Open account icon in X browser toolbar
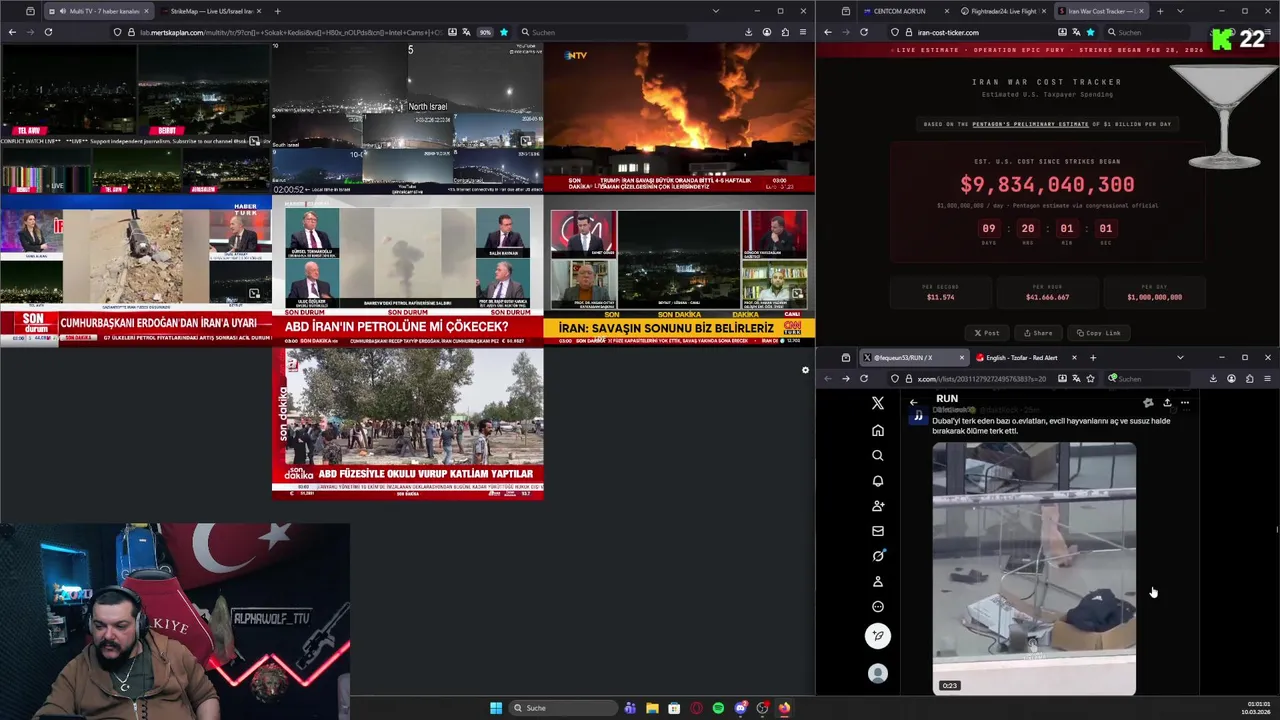Screen dimensions: 1280x720 (x=1231, y=379)
